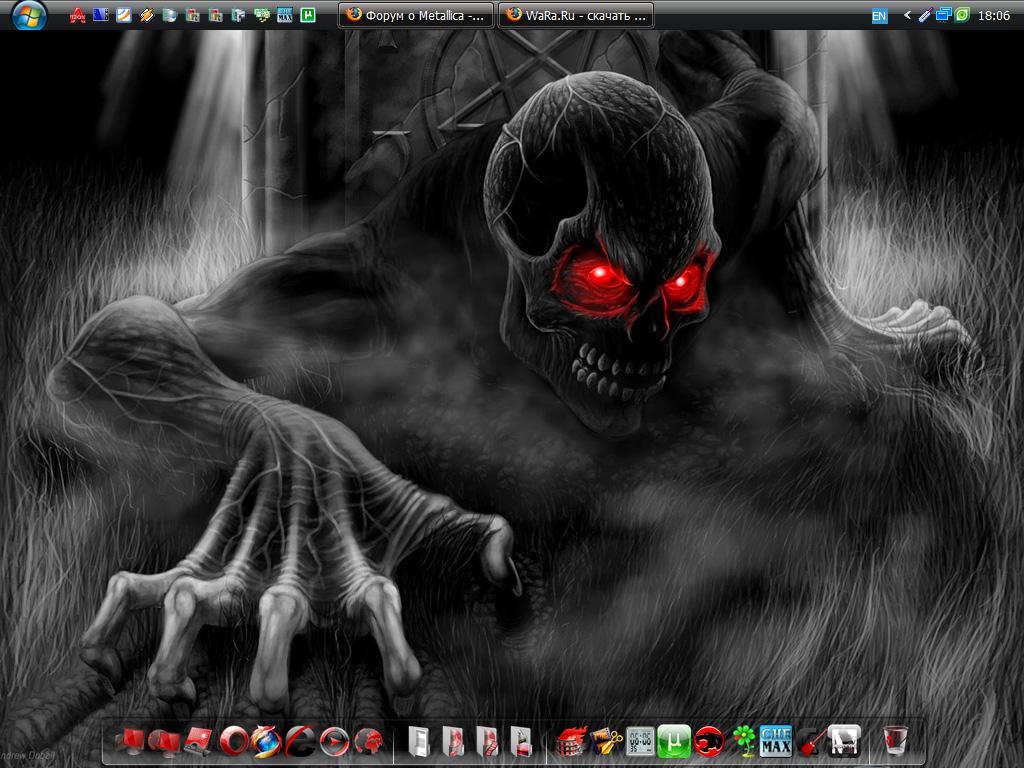Open the Windows Start menu orb

[29, 15]
